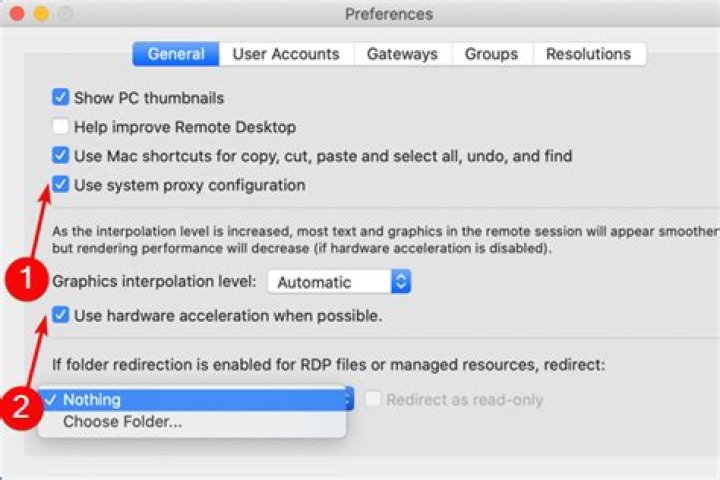Toggle Use Mac shortcuts checkbox

[x=61, y=156]
